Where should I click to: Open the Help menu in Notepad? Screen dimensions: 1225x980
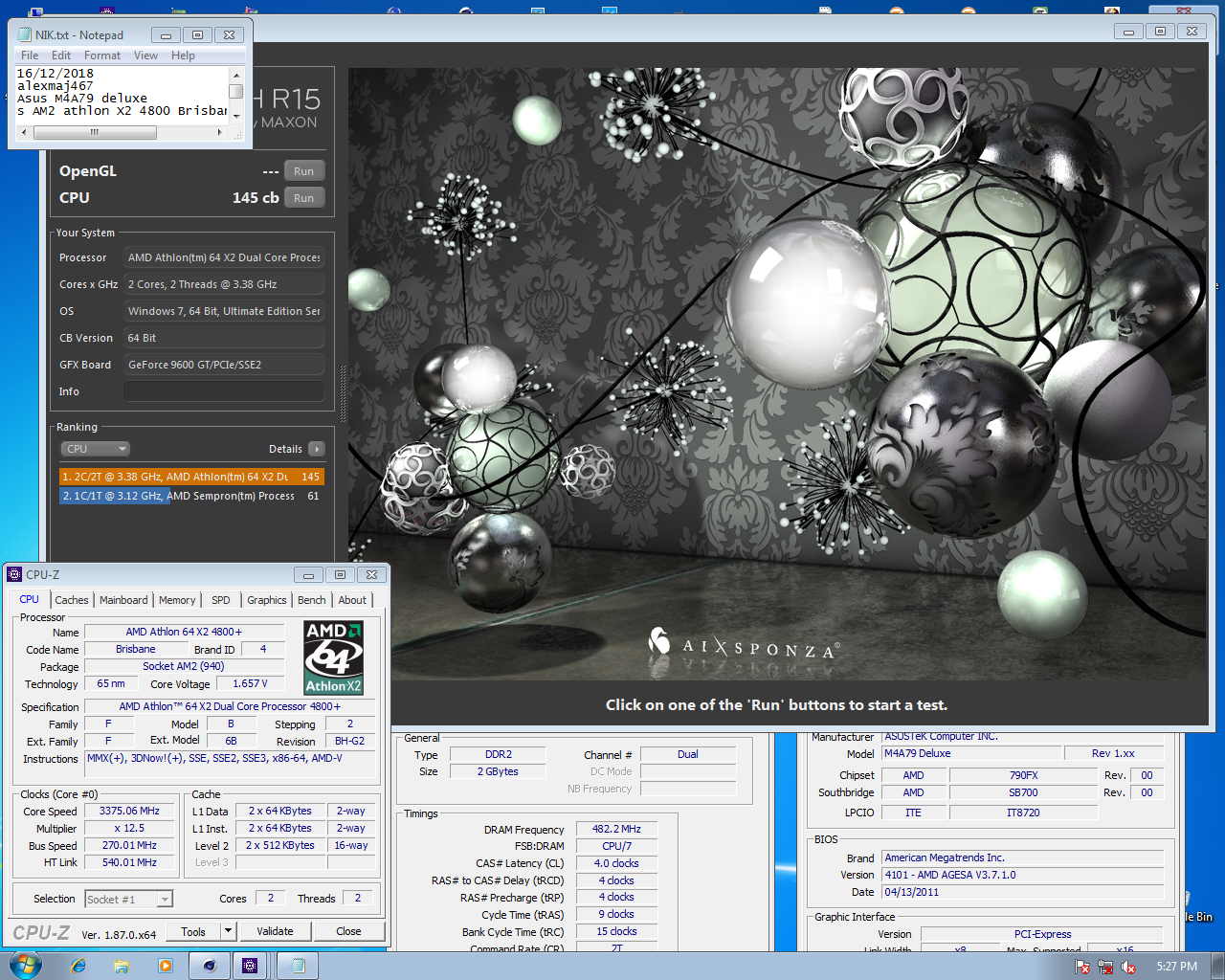tap(183, 56)
